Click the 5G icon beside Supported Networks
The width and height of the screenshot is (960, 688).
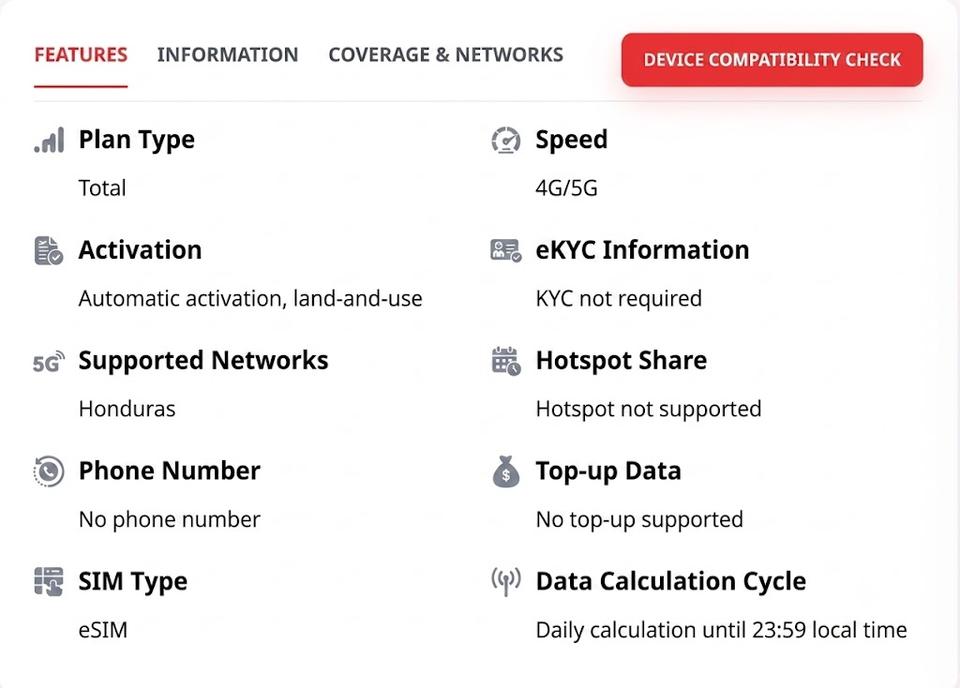(x=49, y=362)
